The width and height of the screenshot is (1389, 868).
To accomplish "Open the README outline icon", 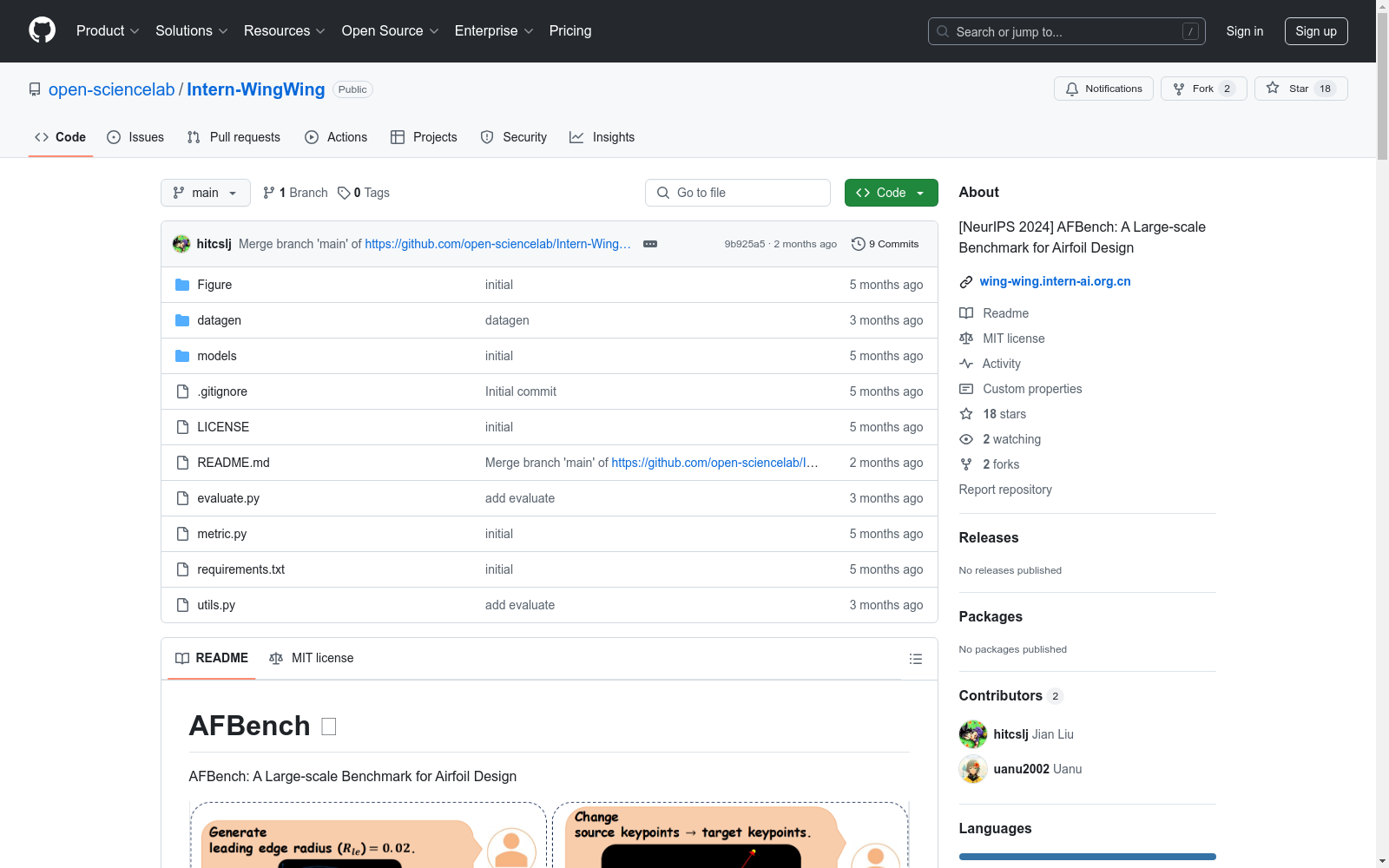I will pyautogui.click(x=915, y=659).
